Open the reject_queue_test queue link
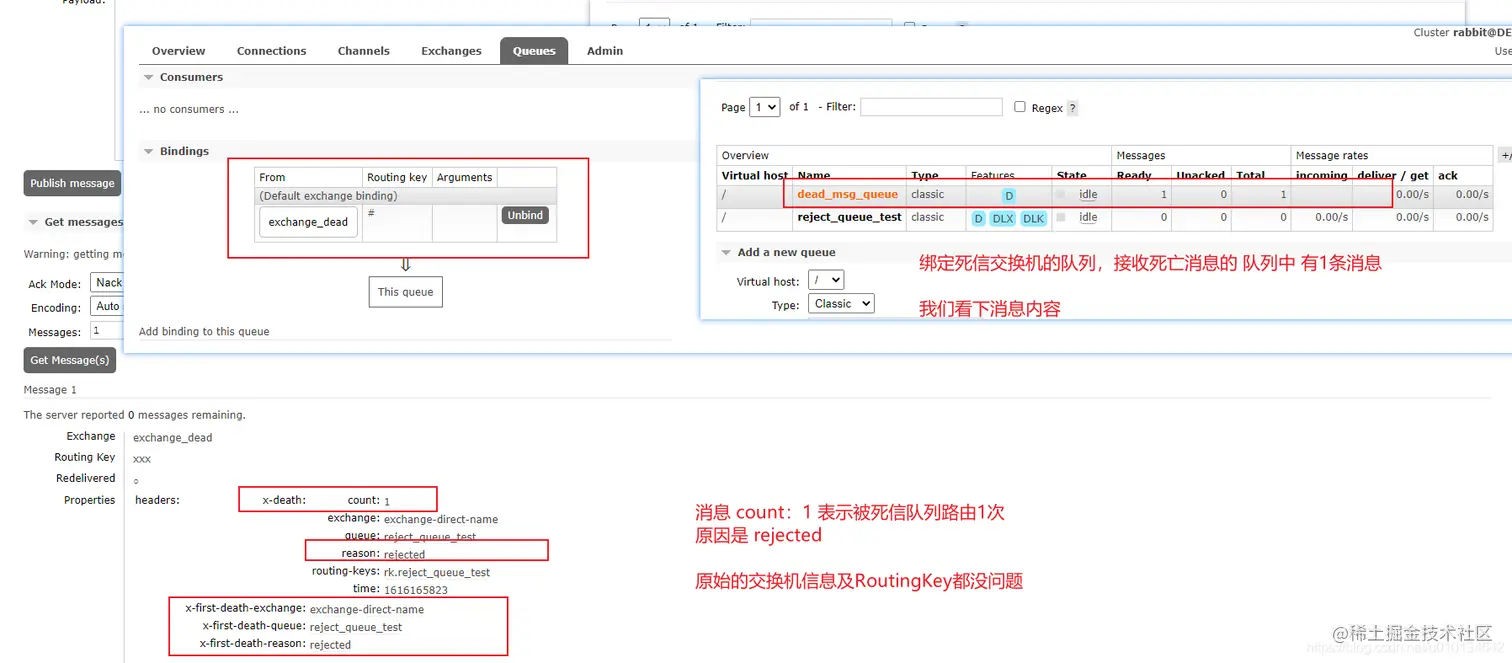The image size is (1512, 663). (x=849, y=216)
